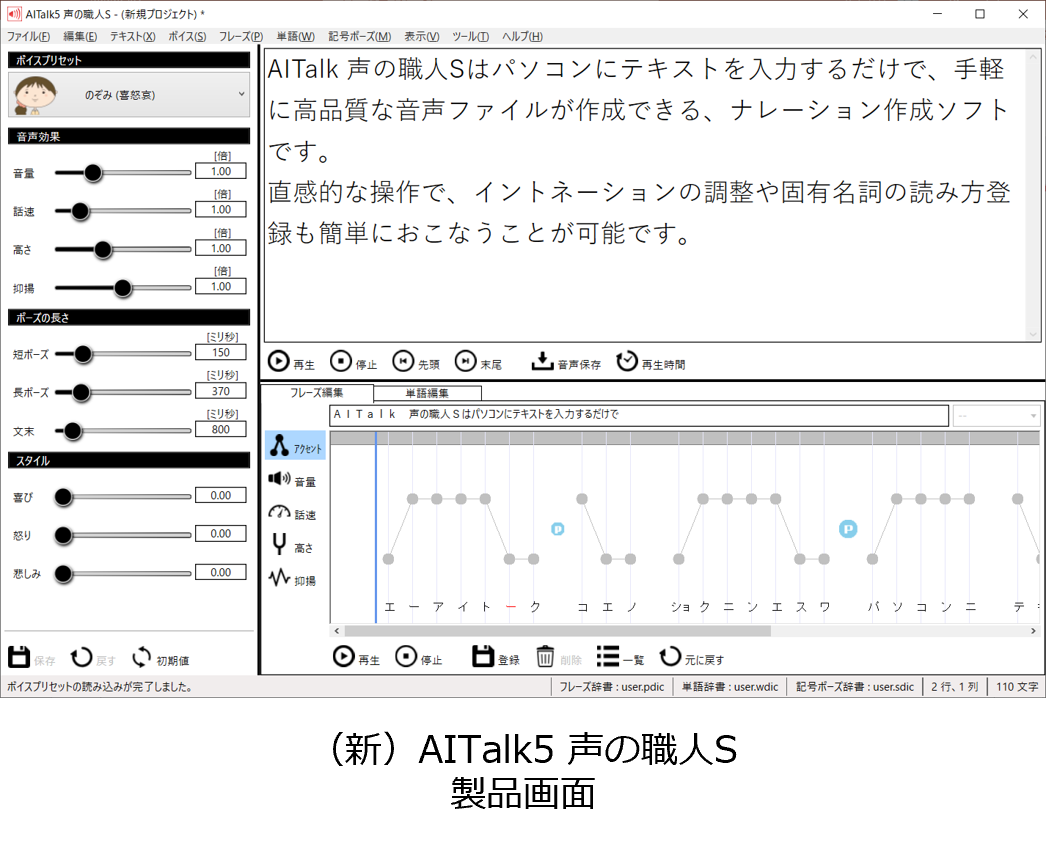
Task: Click inside the main narration text area
Action: (x=645, y=195)
